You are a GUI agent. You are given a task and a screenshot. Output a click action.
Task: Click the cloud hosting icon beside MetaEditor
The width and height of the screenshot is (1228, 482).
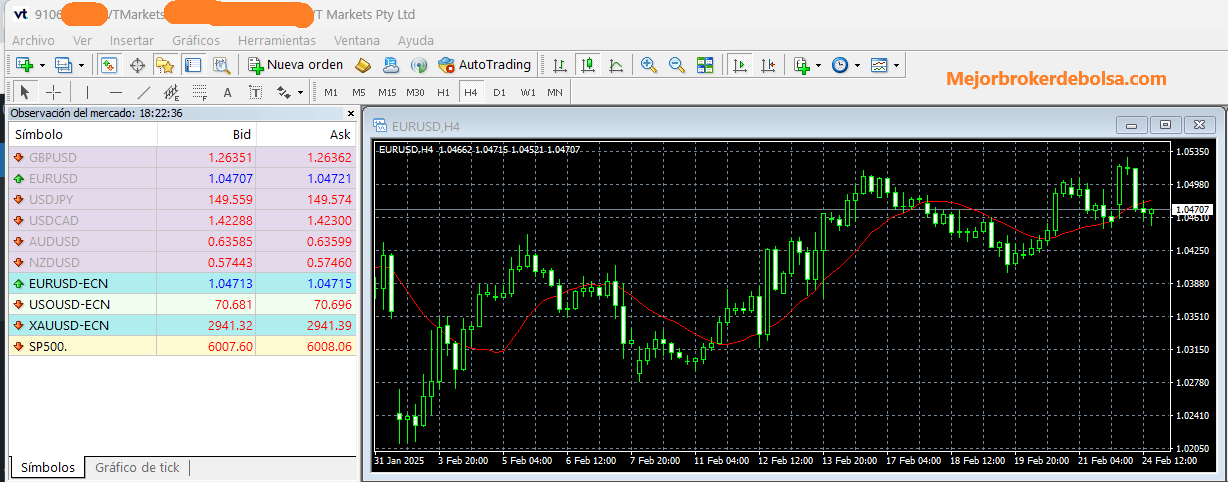pyautogui.click(x=391, y=65)
